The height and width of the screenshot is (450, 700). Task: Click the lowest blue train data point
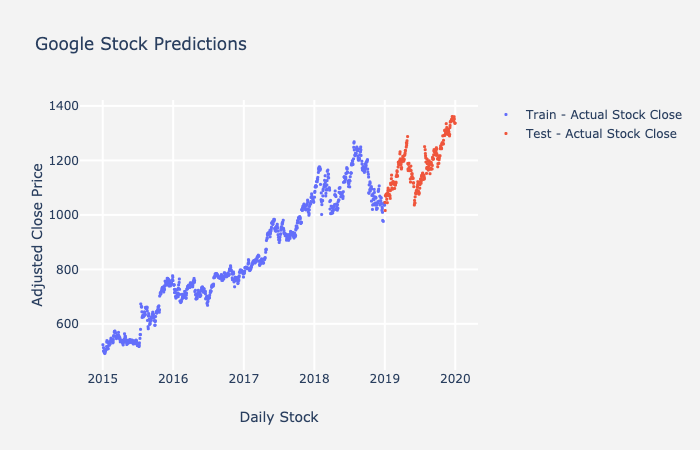coord(104,353)
